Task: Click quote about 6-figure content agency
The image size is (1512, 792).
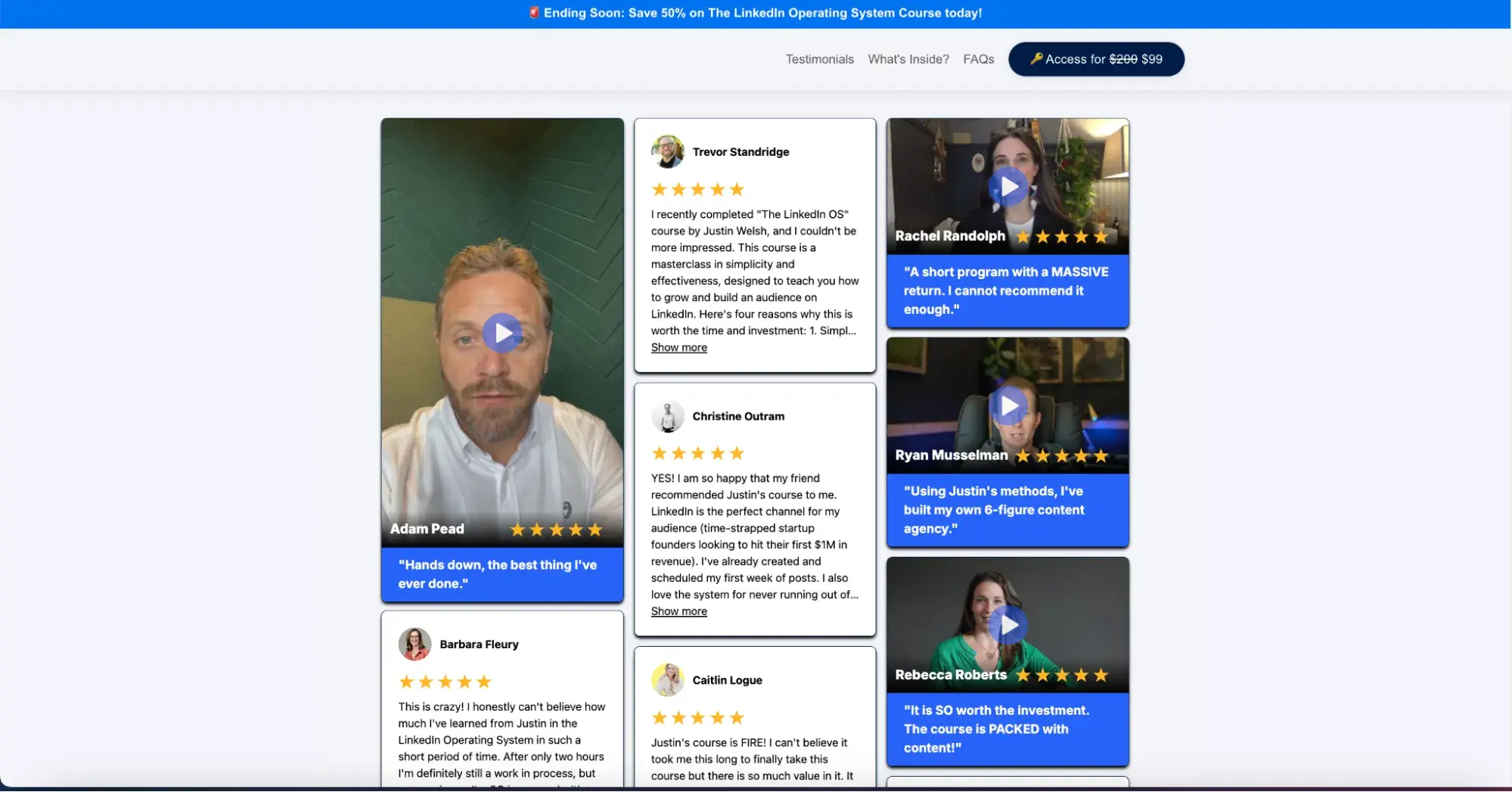Action: pyautogui.click(x=994, y=511)
